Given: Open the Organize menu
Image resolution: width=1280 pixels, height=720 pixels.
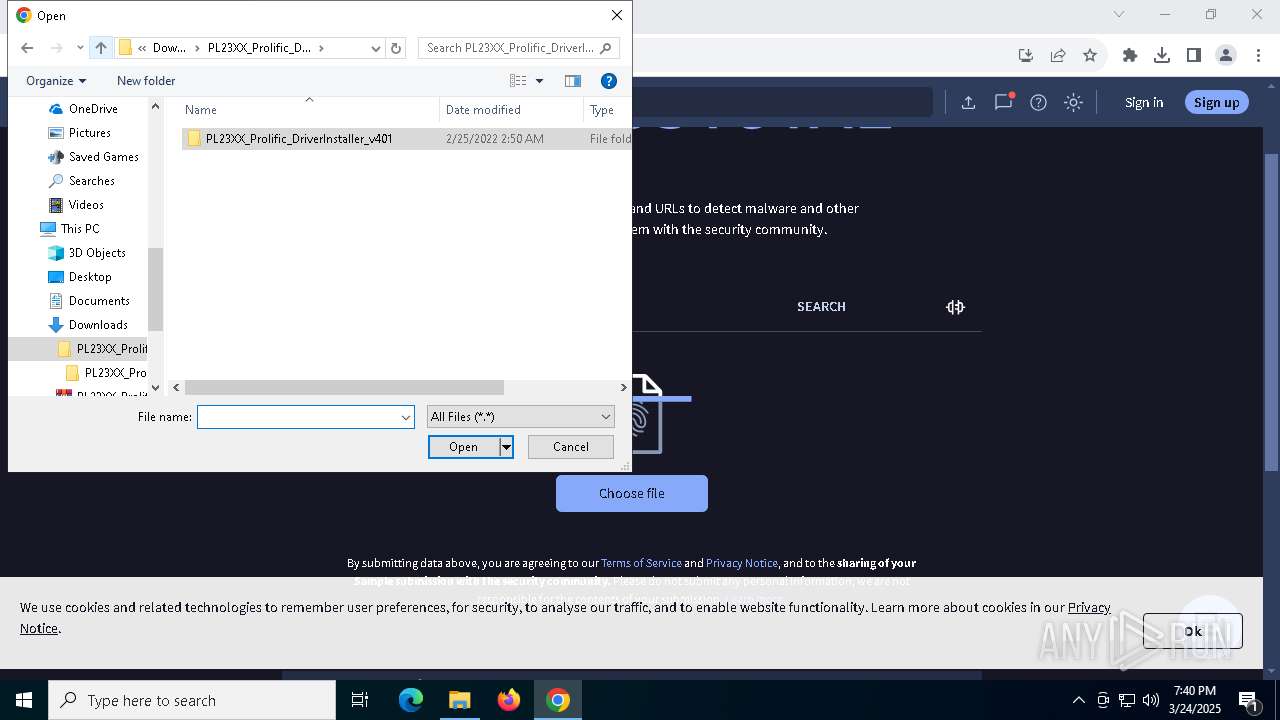Looking at the screenshot, I should [56, 81].
